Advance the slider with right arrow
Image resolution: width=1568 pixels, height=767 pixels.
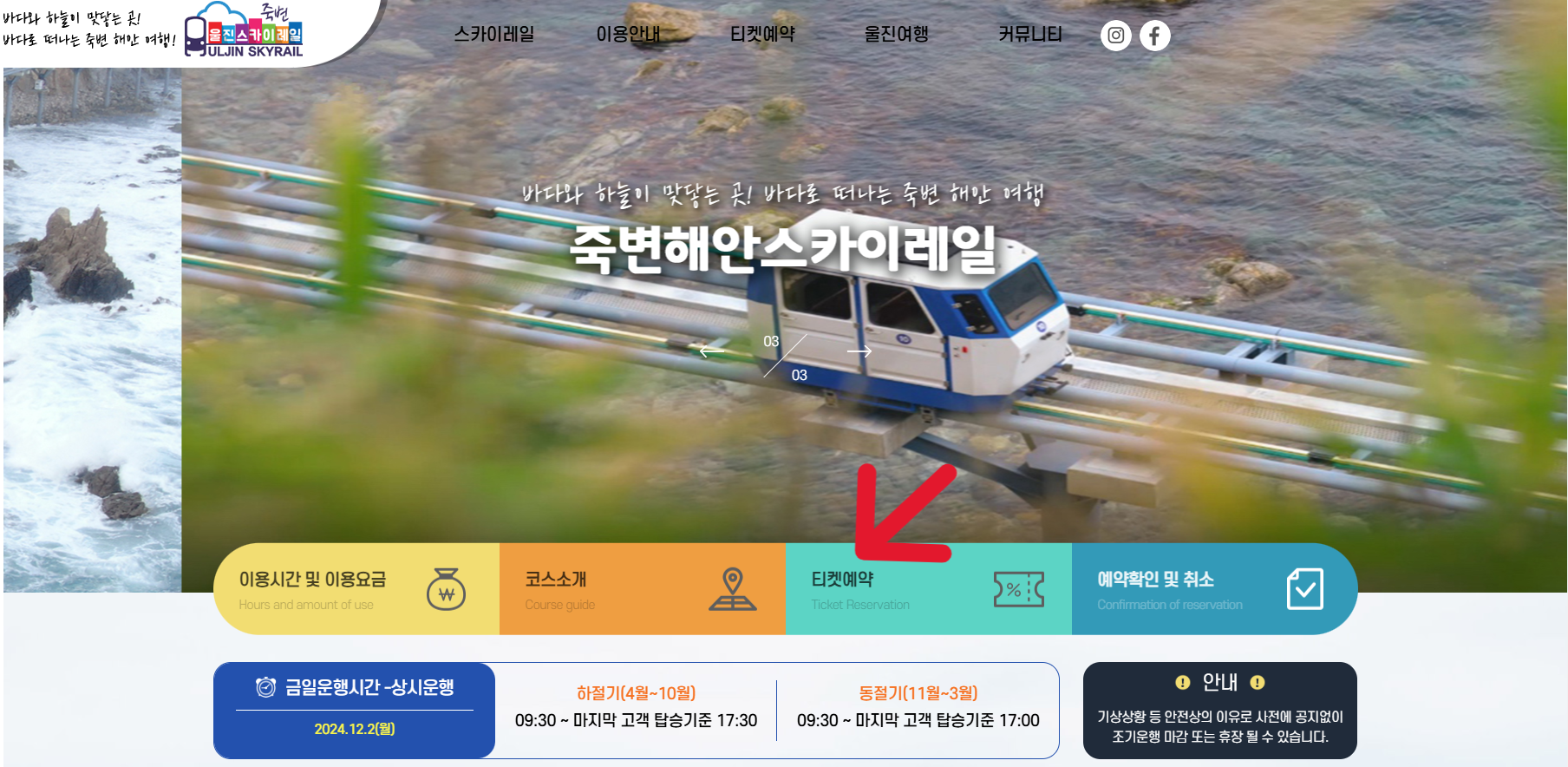[859, 351]
